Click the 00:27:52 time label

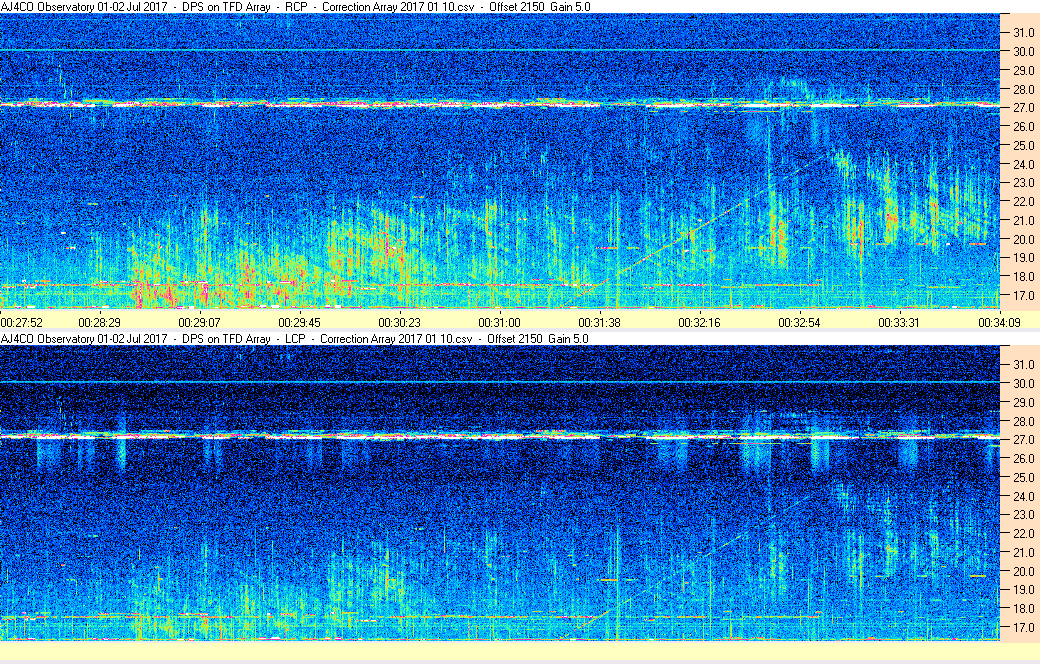22,323
